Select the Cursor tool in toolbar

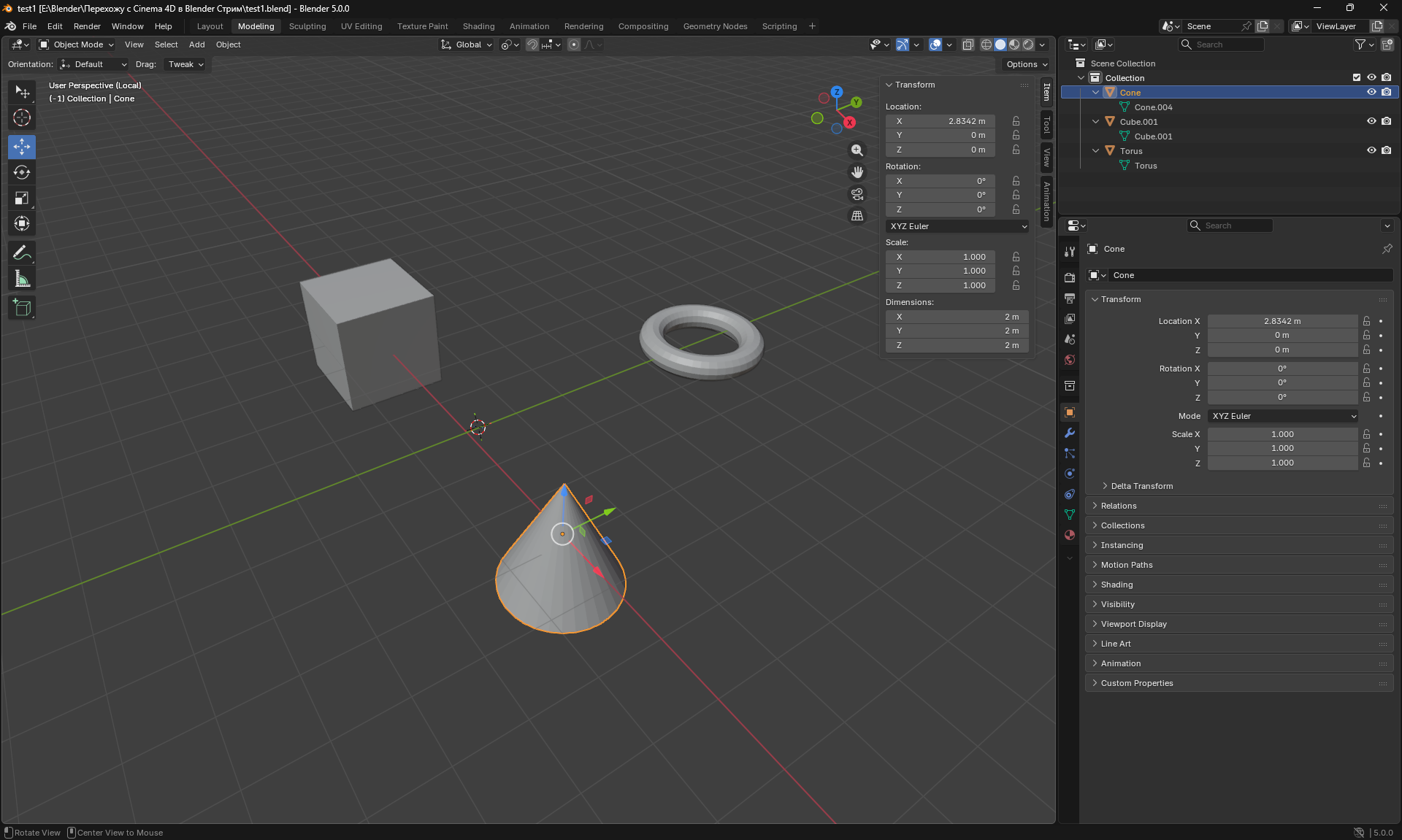(22, 117)
